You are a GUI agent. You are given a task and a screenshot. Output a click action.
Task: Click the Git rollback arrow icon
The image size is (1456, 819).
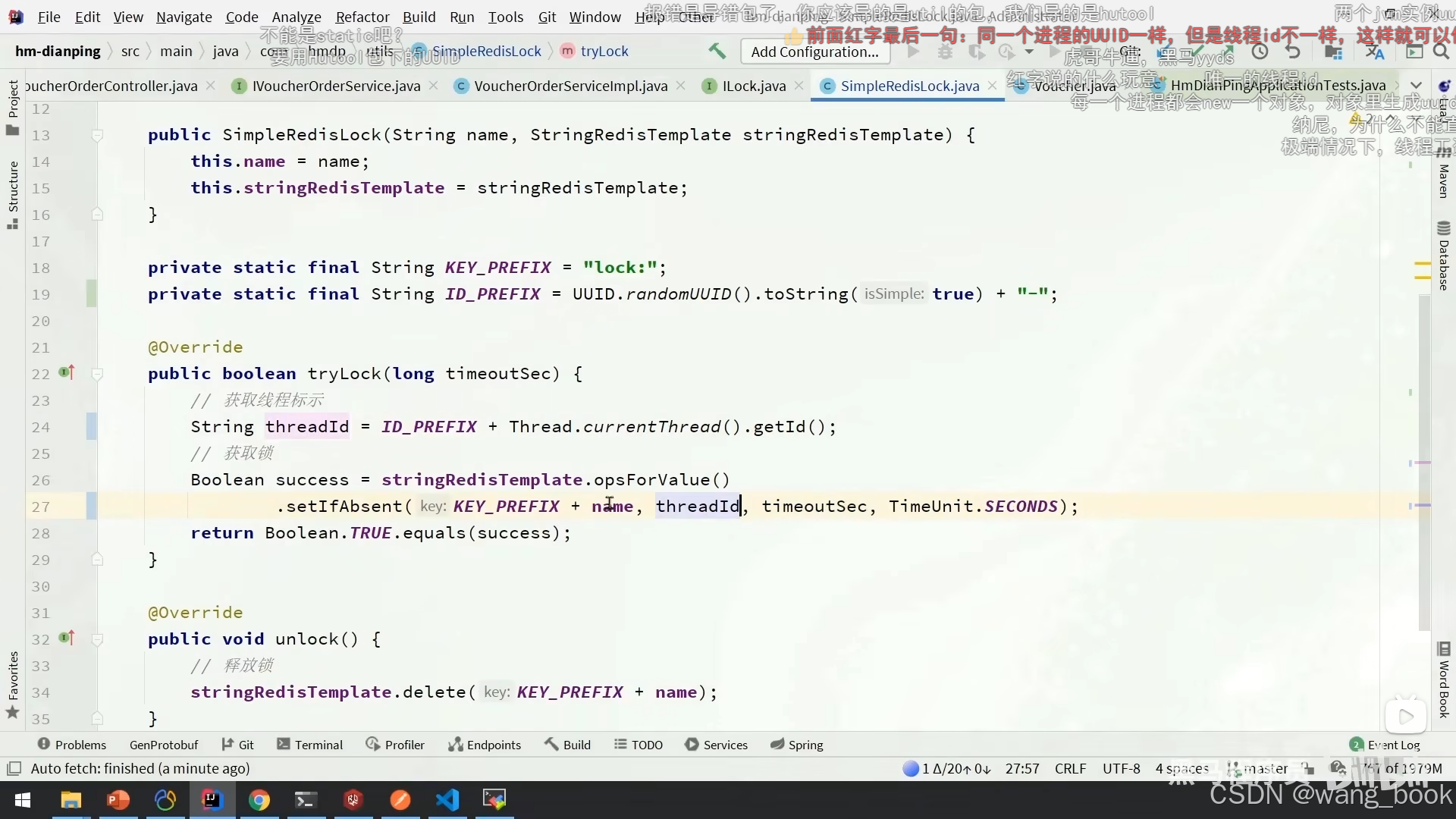coord(1293,52)
